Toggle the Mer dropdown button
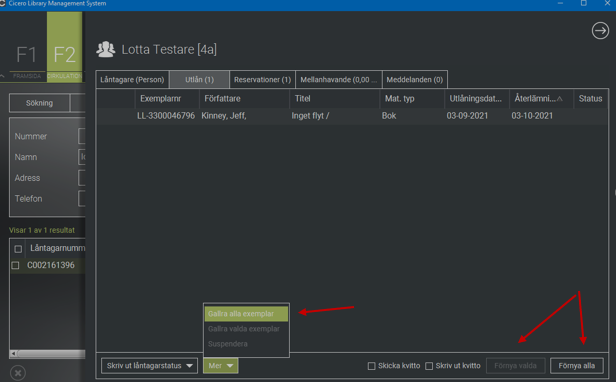This screenshot has height=382, width=616. pyautogui.click(x=220, y=365)
